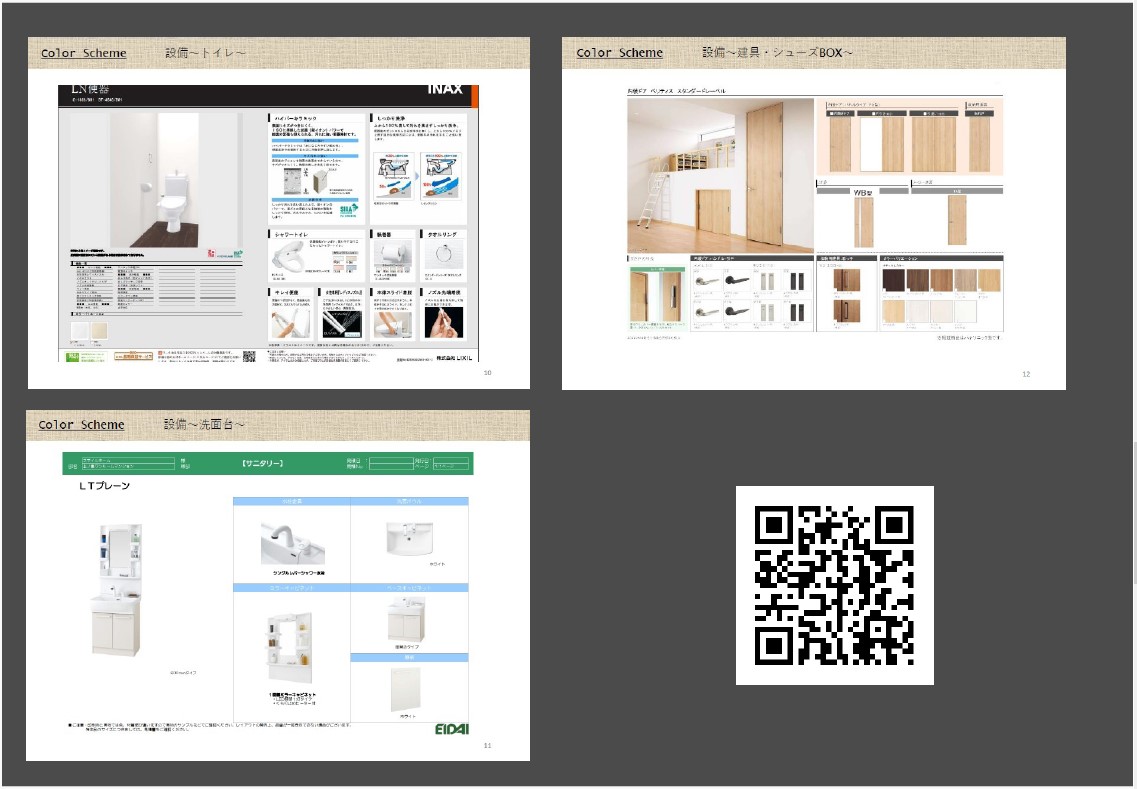The height and width of the screenshot is (789, 1137).
Task: Click the QR code image
Action: click(x=834, y=585)
